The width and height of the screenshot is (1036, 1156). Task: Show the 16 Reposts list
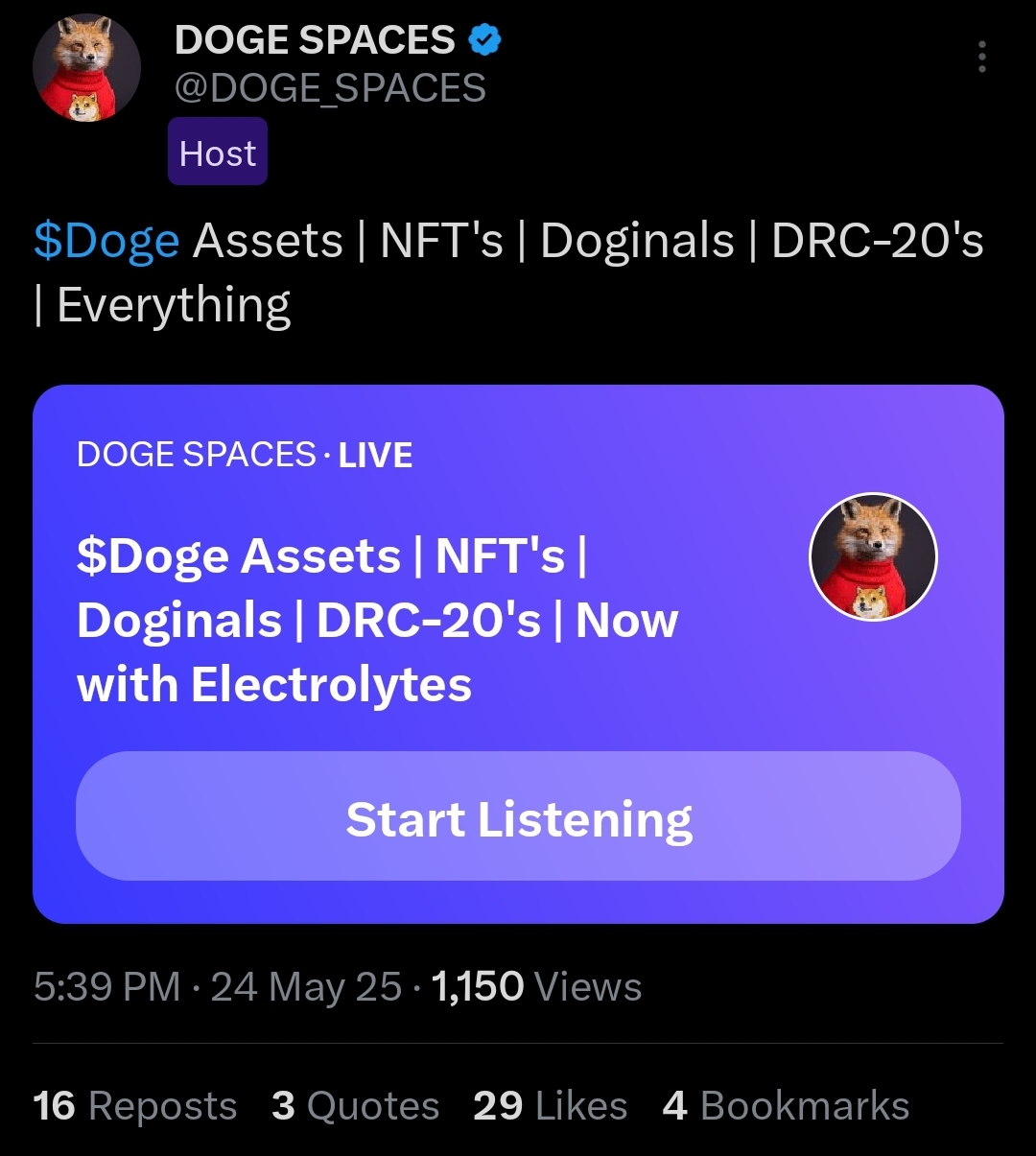(x=134, y=1106)
